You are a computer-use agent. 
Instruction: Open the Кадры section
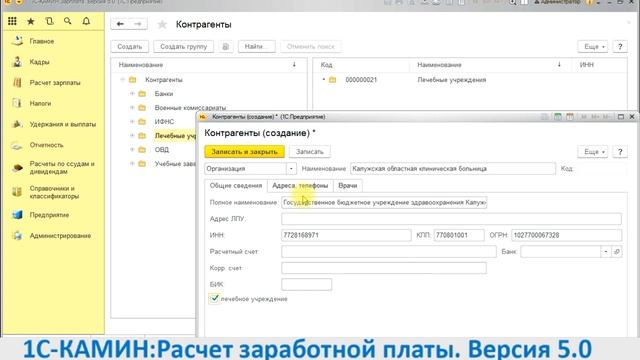pyautogui.click(x=39, y=62)
